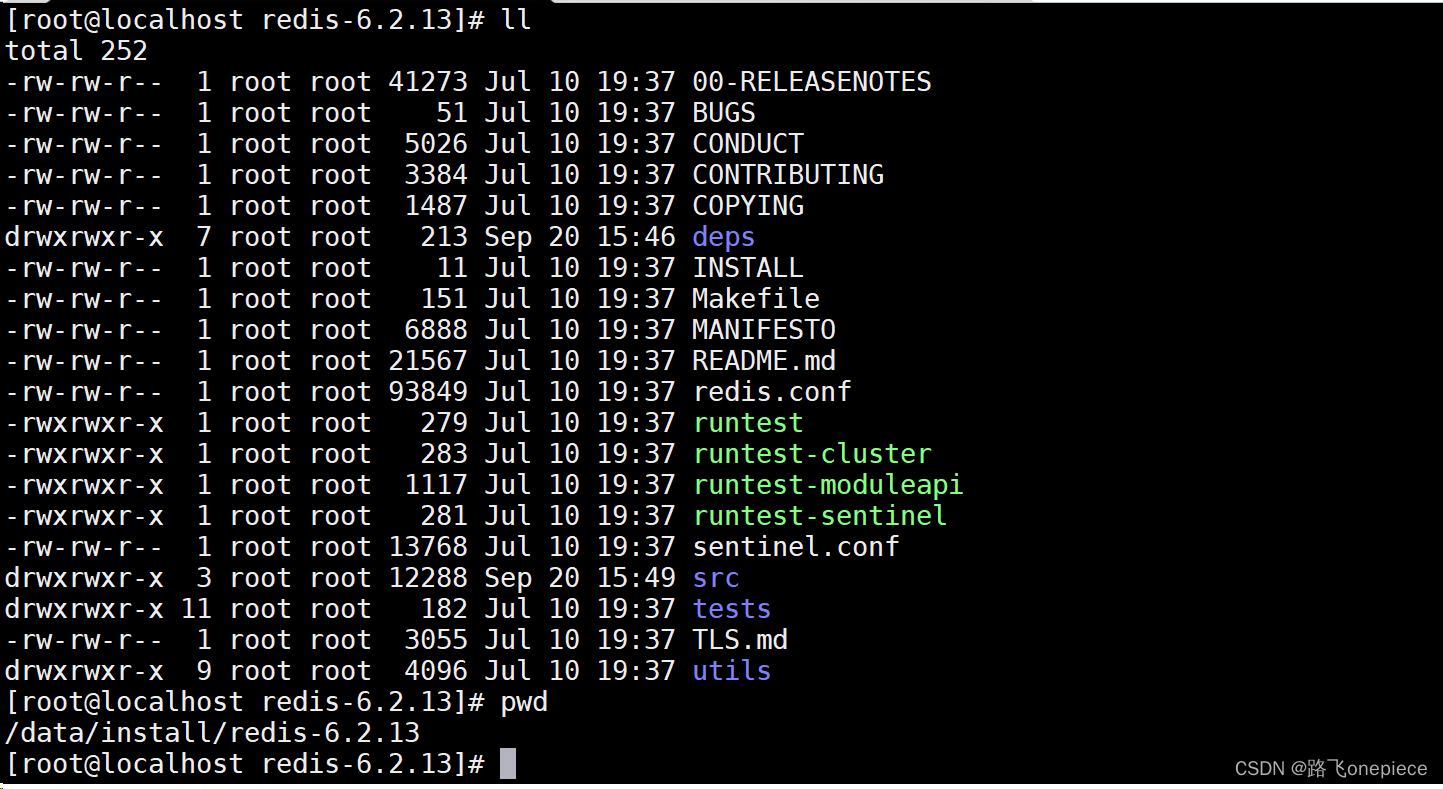Select the runtest-sentinel executable name
Image resolution: width=1443 pixels, height=789 pixels.
tap(819, 516)
